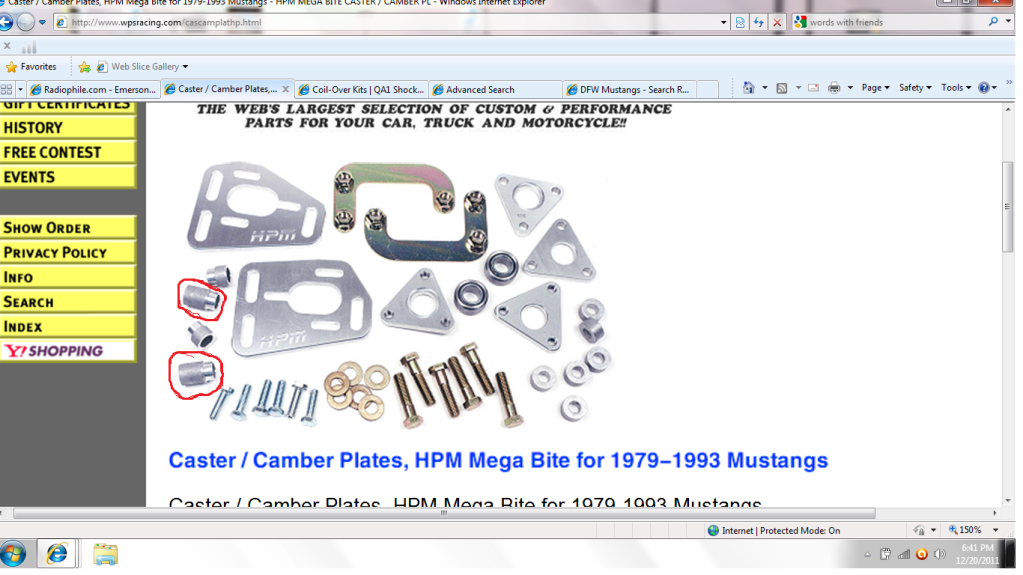Show more command bar items chevron
Screen dimensions: 1023x575
tap(1009, 83)
